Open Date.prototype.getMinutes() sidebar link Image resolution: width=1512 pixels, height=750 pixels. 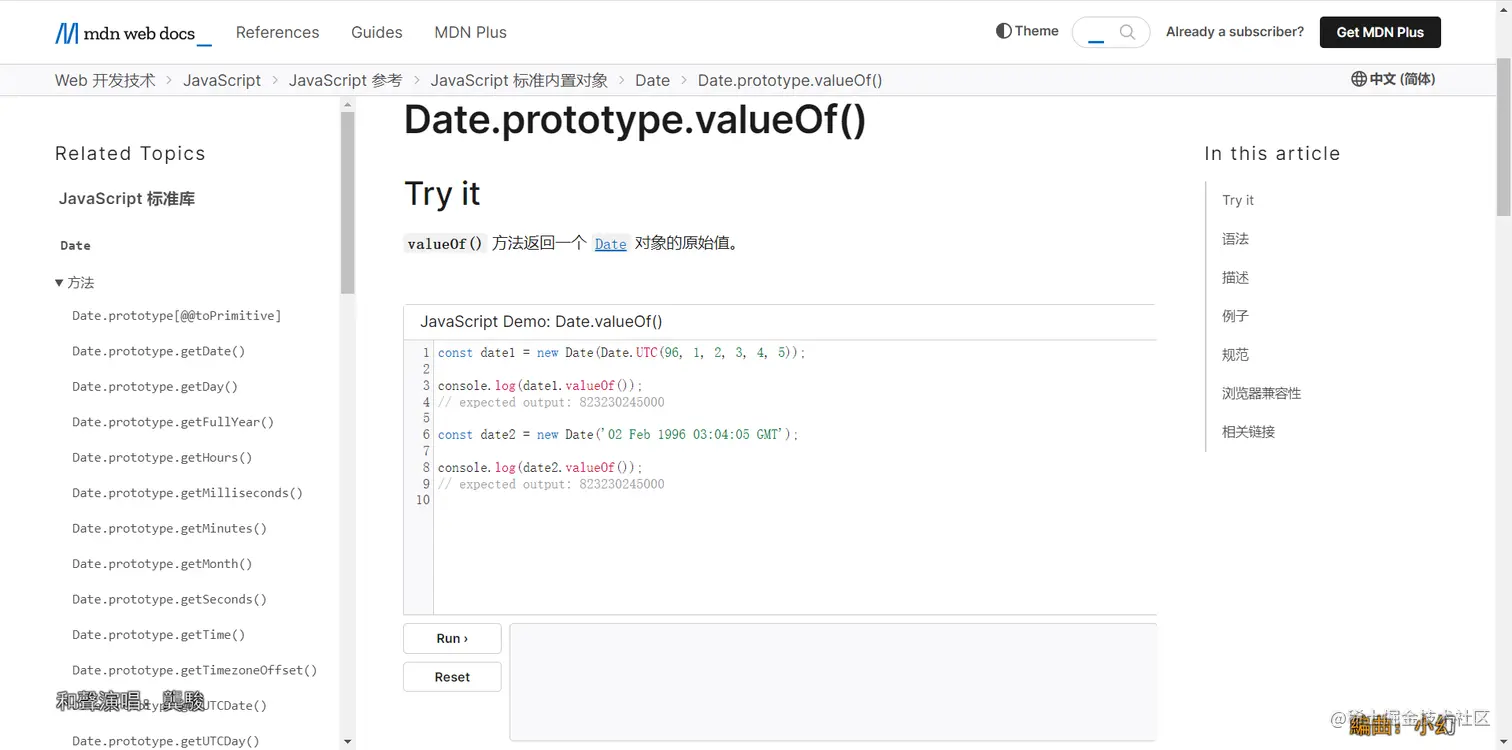tap(169, 528)
